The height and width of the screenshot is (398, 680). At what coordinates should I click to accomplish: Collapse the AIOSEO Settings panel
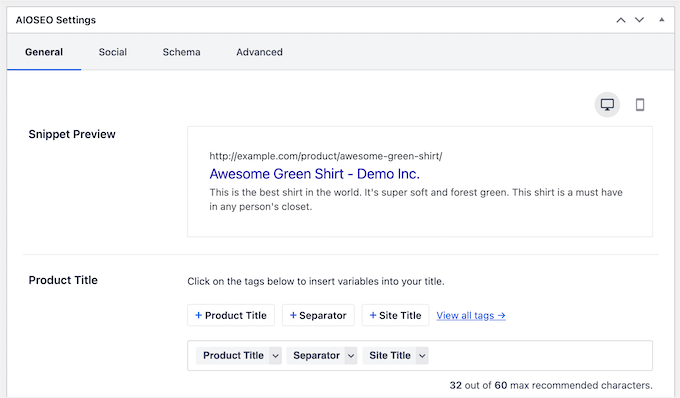(x=661, y=20)
